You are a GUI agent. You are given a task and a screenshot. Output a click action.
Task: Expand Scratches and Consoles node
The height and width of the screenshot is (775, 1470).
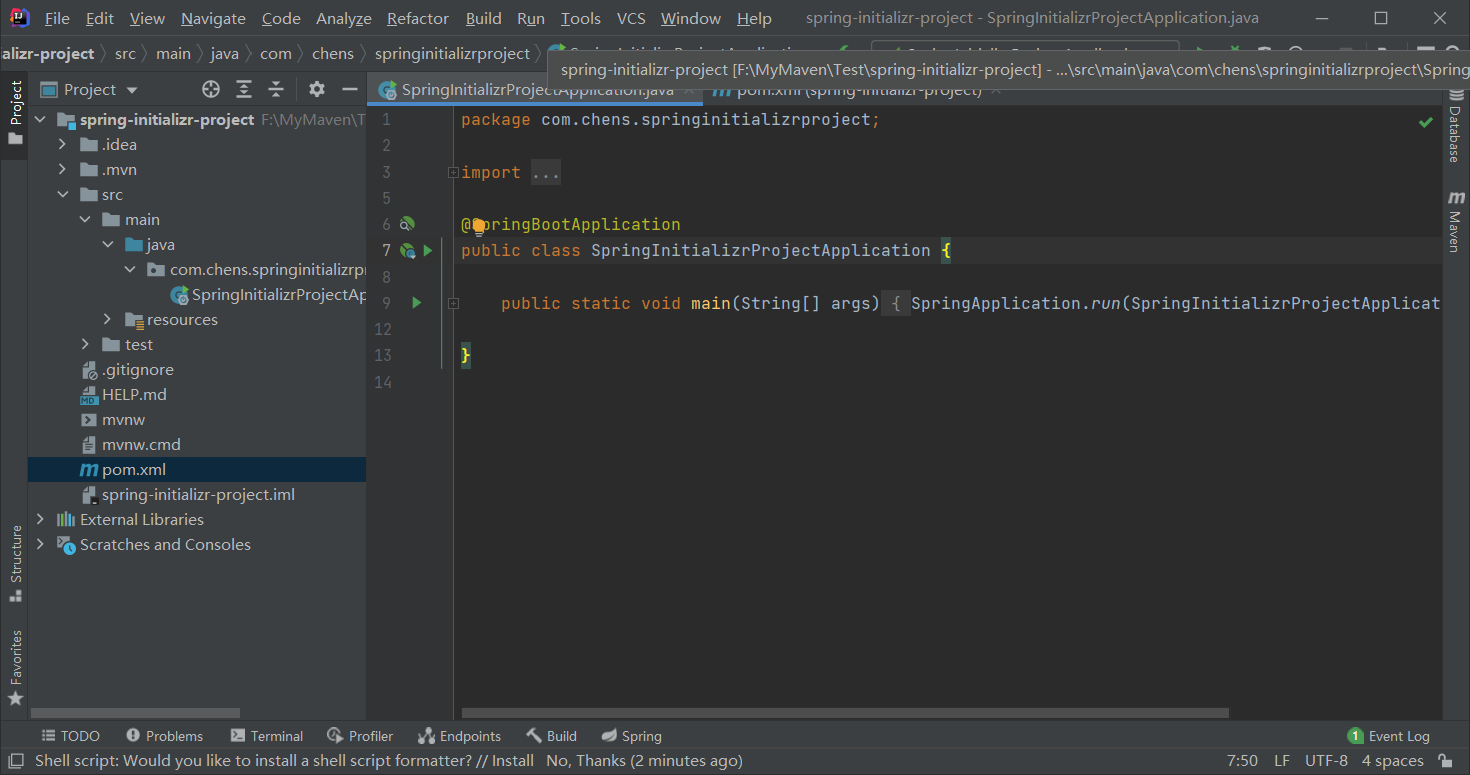(40, 544)
